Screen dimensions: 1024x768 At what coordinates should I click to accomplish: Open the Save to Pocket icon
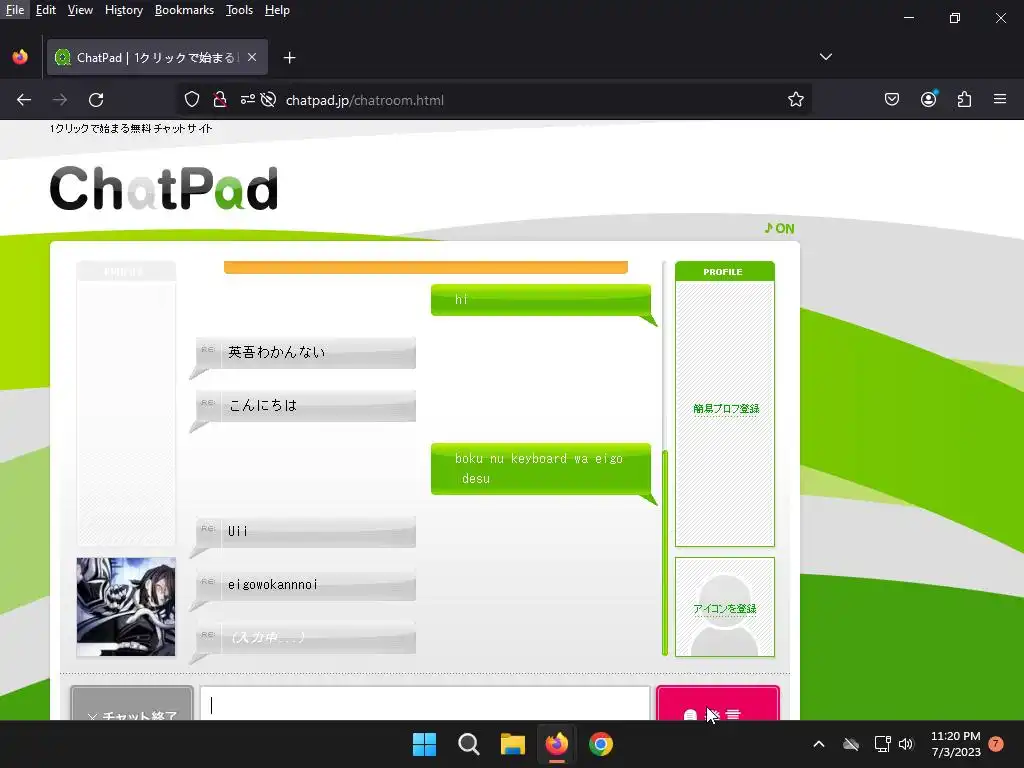[891, 99]
